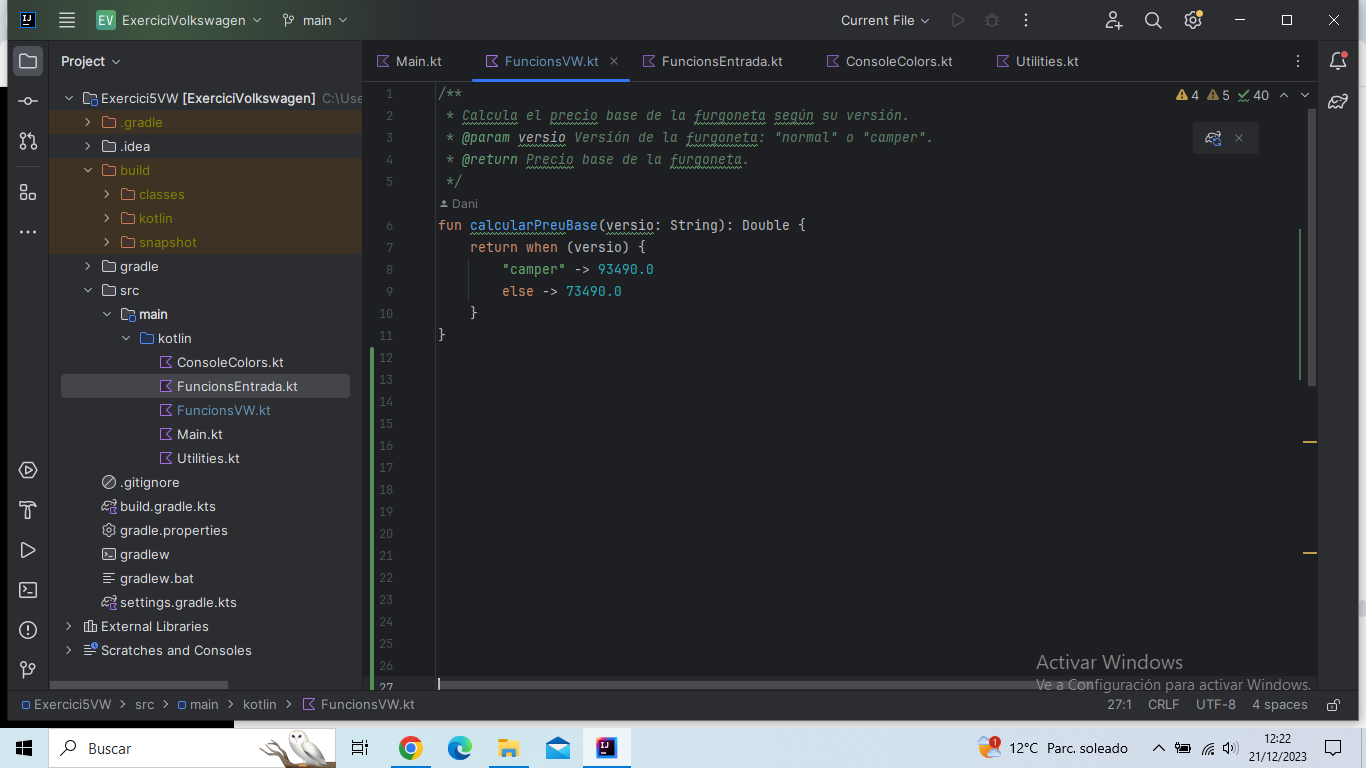
Task: Toggle the read-only lock icon in status bar
Action: [x=1333, y=704]
